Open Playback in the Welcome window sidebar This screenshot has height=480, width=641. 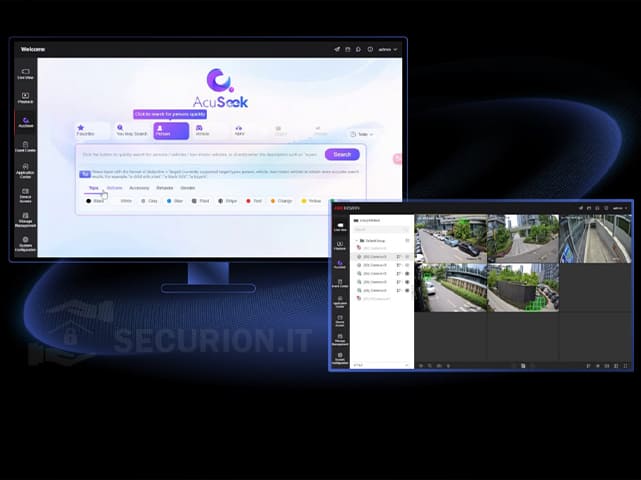[x=25, y=98]
